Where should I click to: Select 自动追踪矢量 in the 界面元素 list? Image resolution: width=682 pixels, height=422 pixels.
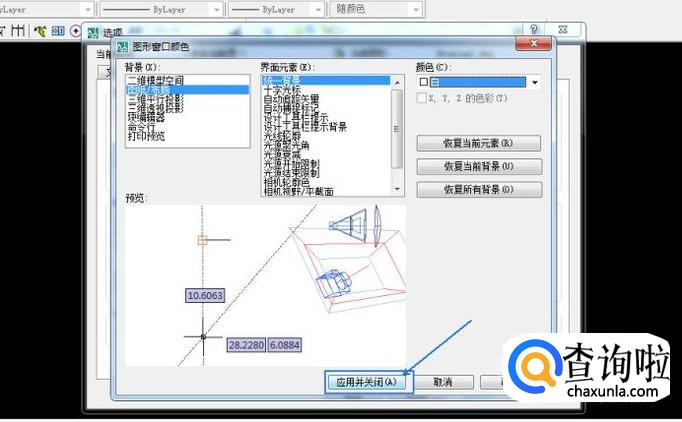click(x=326, y=99)
